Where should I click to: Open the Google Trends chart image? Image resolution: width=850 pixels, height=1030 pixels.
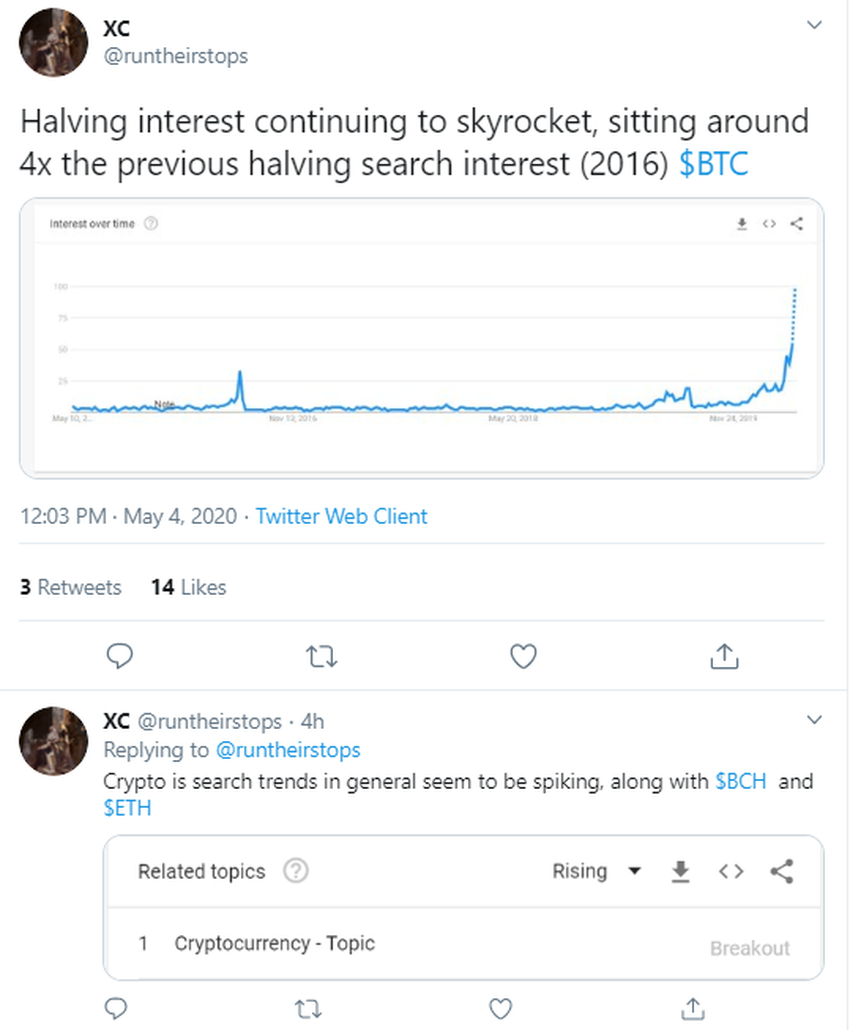point(421,338)
